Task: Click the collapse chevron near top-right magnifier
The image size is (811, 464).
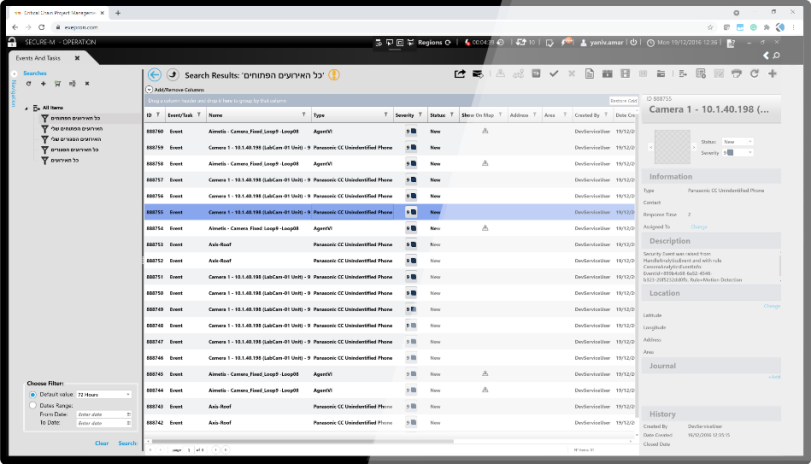Action: 766,55
